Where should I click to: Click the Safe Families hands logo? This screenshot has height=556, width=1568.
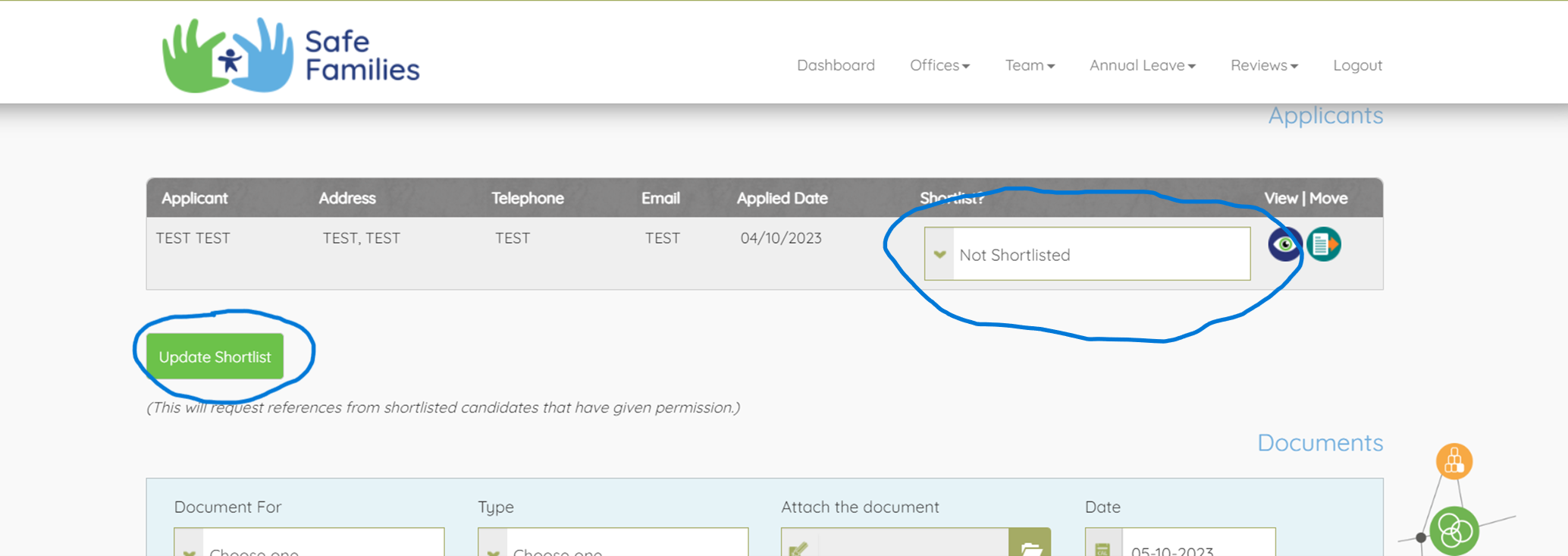[227, 56]
